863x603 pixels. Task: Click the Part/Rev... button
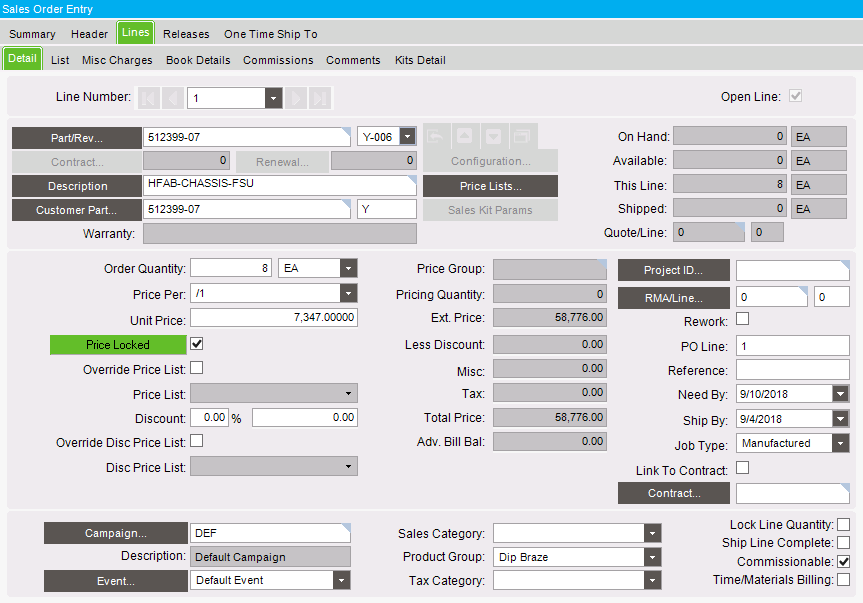coord(77,138)
